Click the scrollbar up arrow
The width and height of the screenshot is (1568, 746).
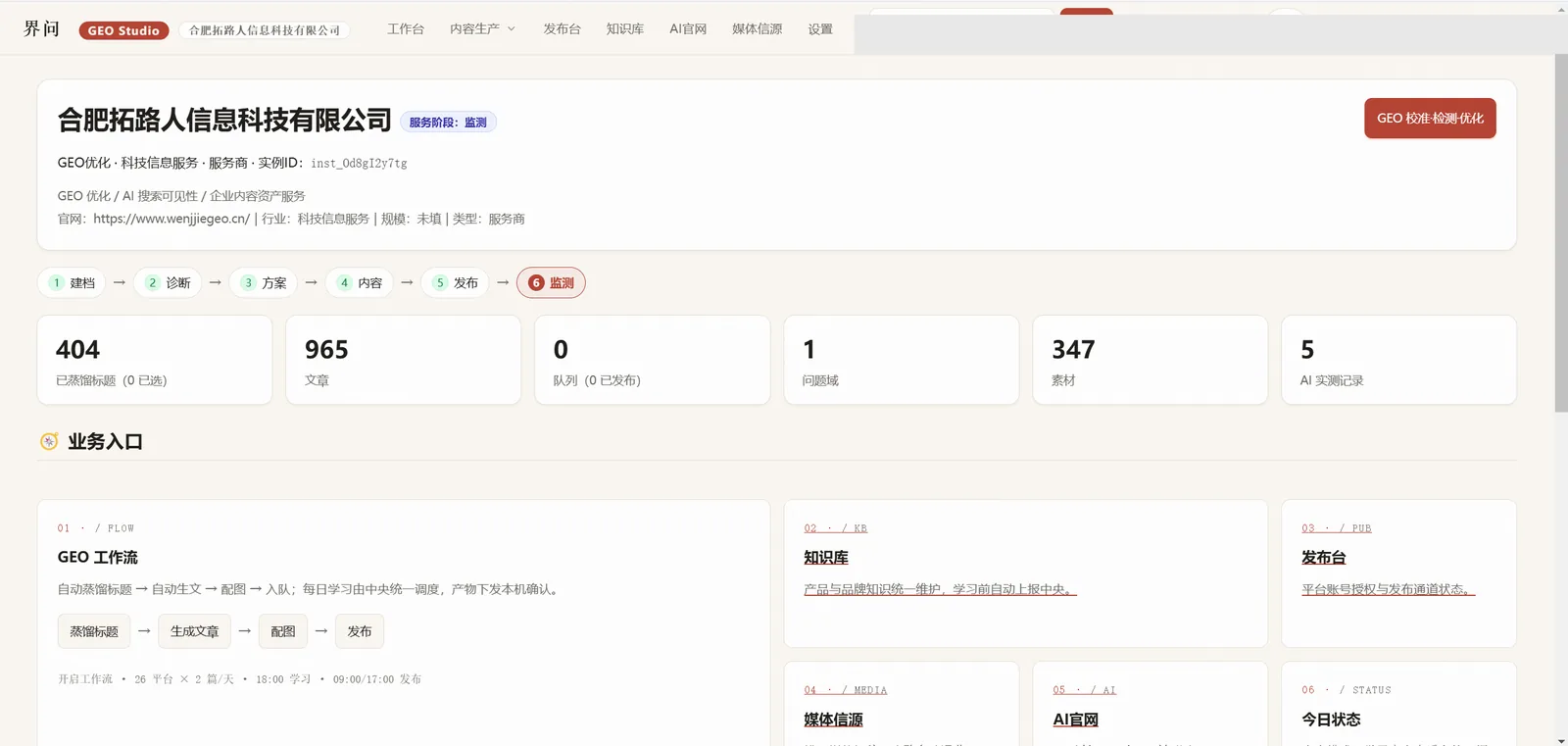click(x=1561, y=8)
